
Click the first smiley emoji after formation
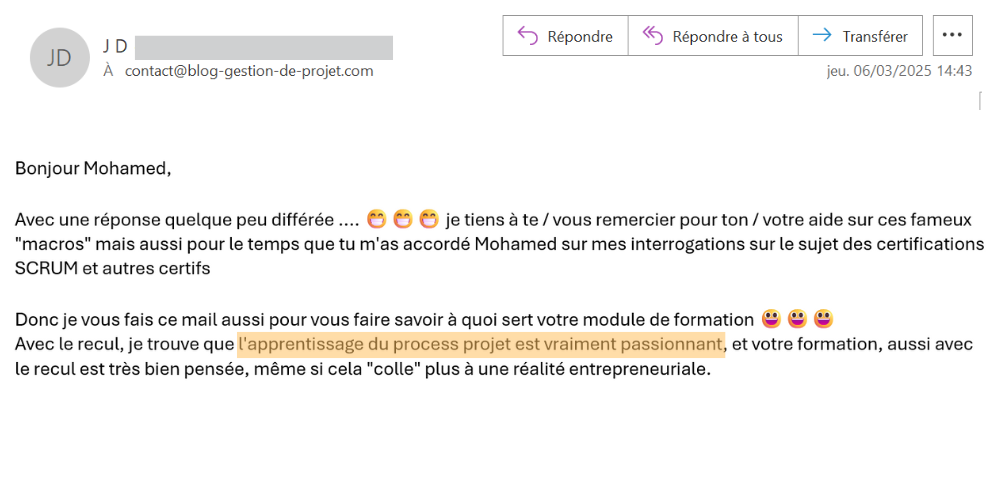(771, 318)
